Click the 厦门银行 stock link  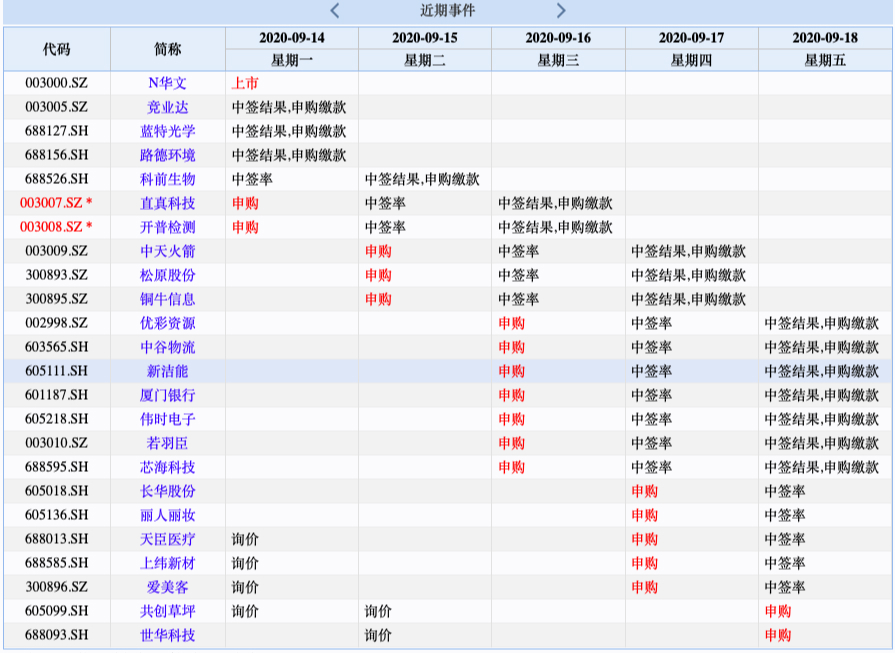pyautogui.click(x=167, y=395)
